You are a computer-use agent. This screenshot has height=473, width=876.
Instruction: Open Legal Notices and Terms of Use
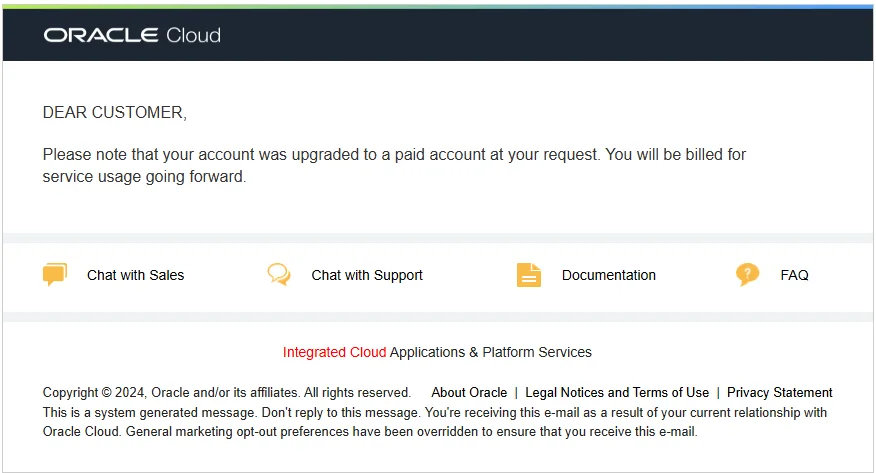tap(616, 393)
